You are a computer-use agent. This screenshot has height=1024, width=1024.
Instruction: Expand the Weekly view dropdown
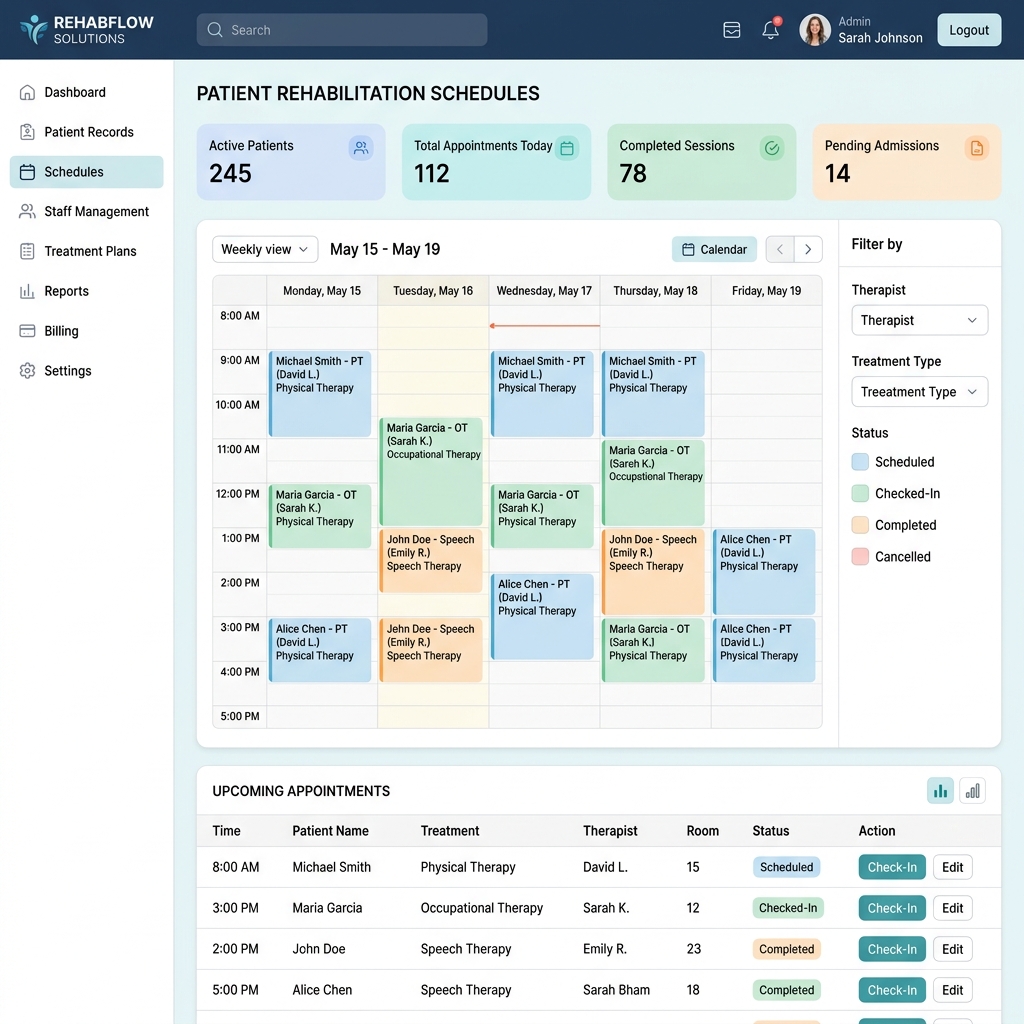pos(264,249)
